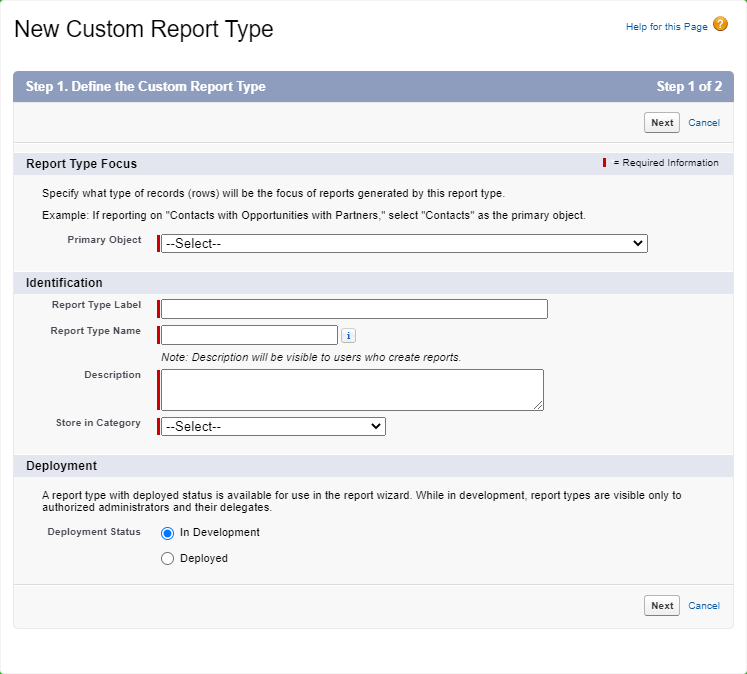Click the bottom Next button
Viewport: 747px width, 674px height.
pos(662,605)
